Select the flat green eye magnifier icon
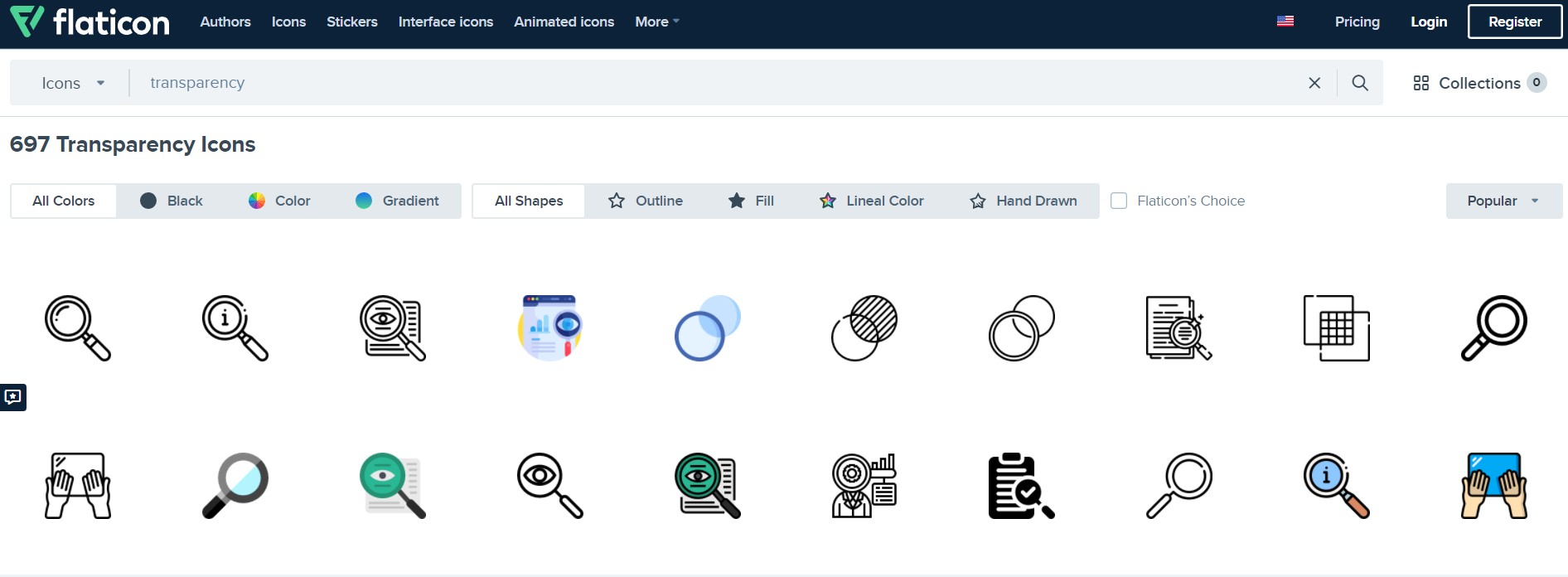 click(x=393, y=486)
